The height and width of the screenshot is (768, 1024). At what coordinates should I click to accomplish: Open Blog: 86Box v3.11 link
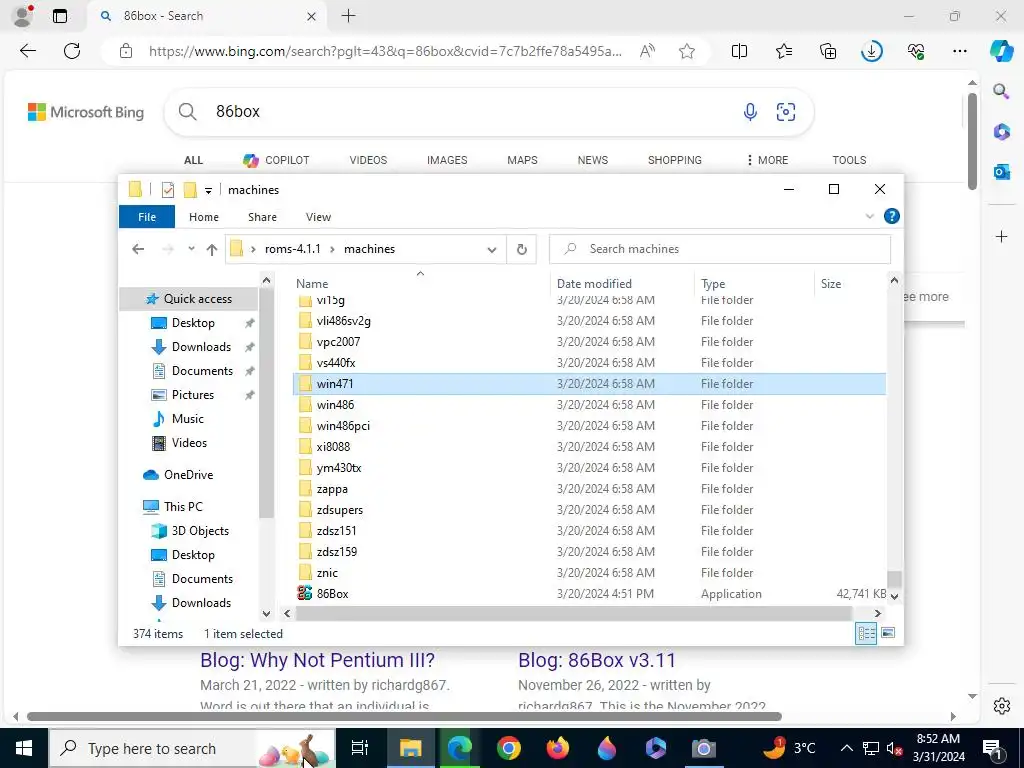(597, 660)
